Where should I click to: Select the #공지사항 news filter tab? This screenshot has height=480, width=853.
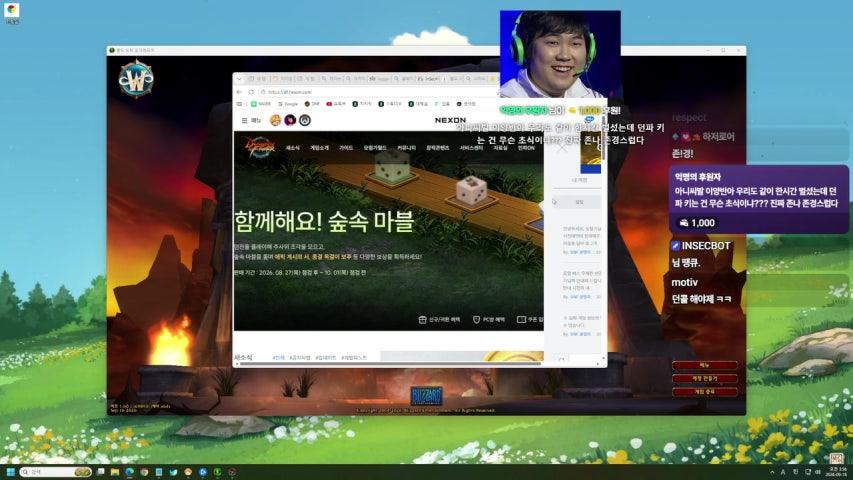pyautogui.click(x=300, y=358)
